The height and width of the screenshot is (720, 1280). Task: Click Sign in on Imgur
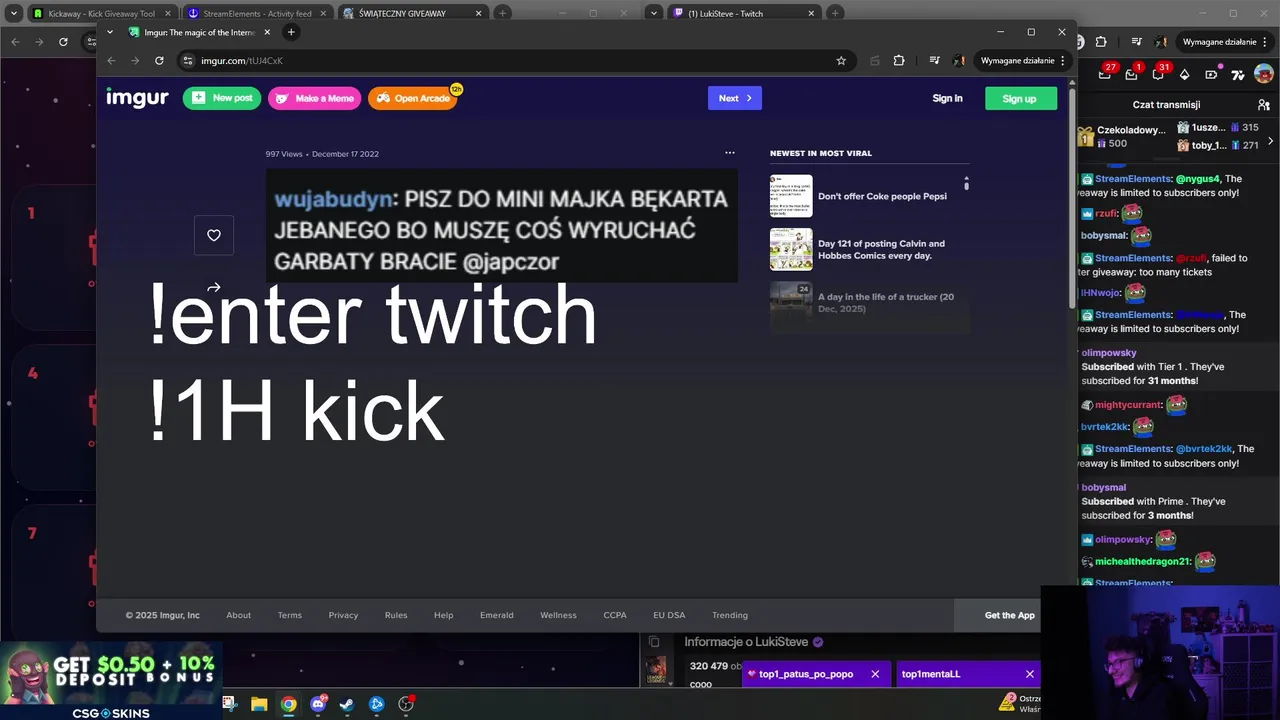pyautogui.click(x=947, y=98)
